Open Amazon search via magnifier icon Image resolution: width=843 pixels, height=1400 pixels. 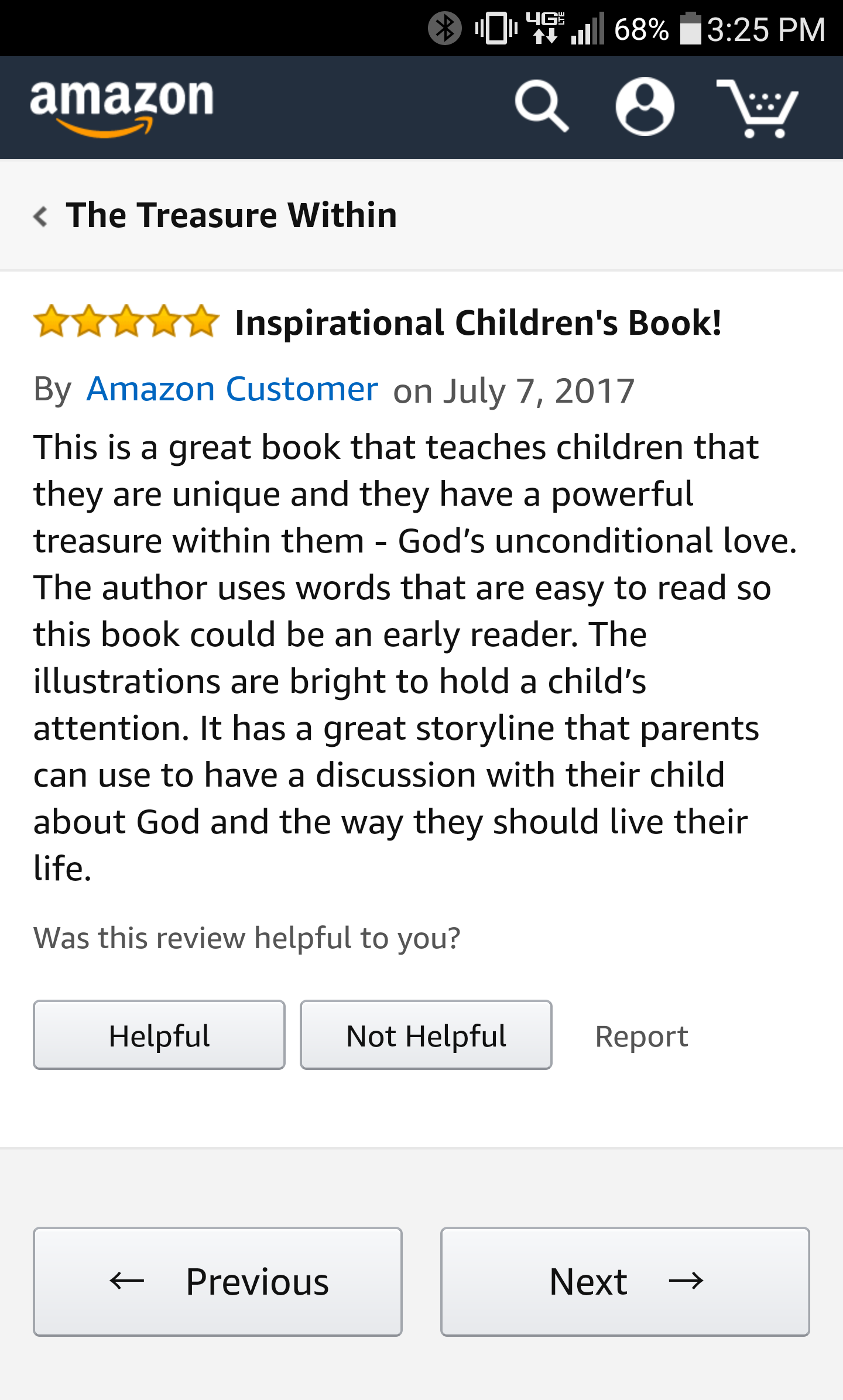point(542,107)
